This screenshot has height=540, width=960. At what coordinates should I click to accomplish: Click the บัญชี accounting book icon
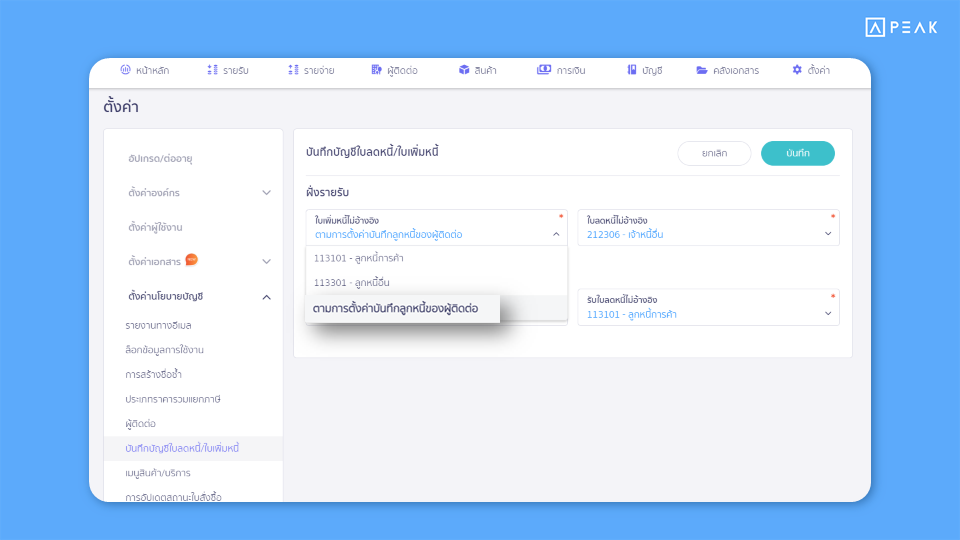click(x=632, y=70)
